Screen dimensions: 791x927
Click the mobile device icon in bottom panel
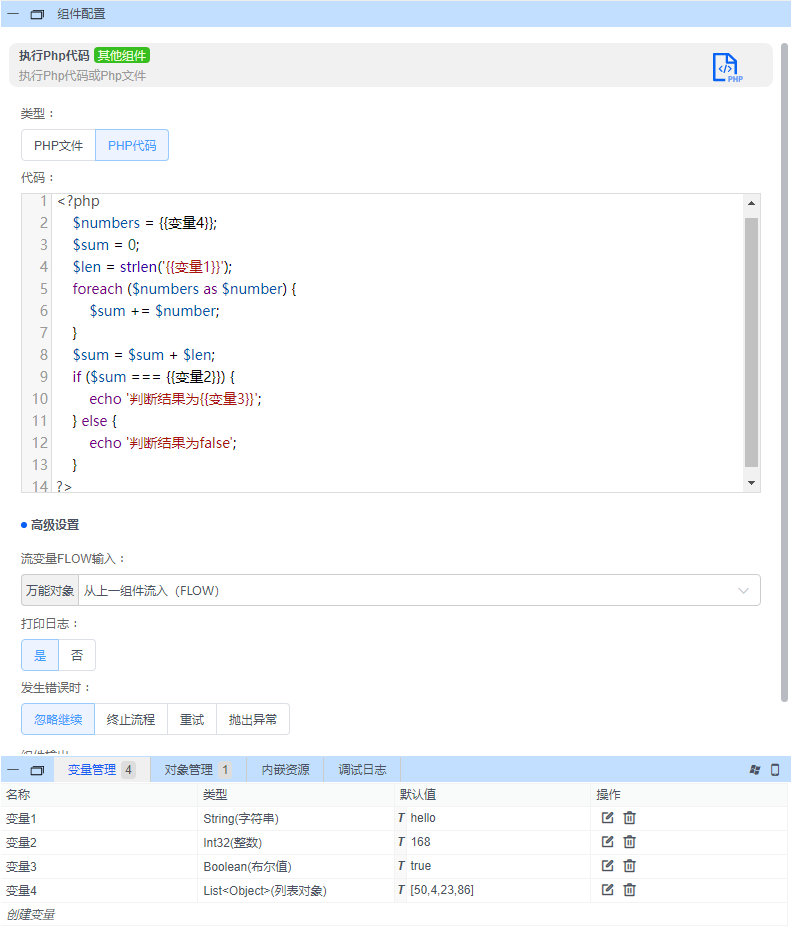tap(774, 770)
